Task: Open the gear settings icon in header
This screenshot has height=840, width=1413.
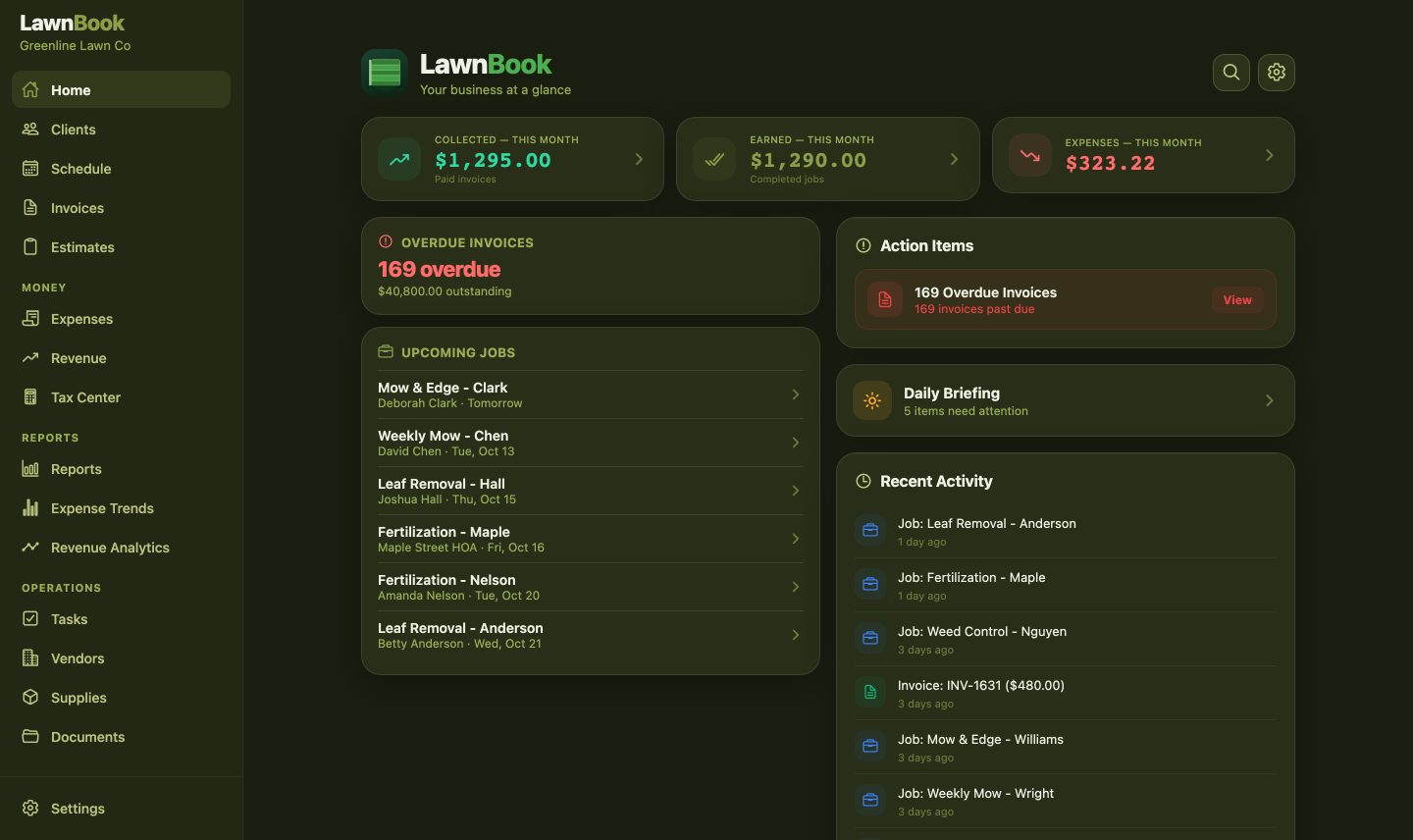Action: pyautogui.click(x=1276, y=73)
